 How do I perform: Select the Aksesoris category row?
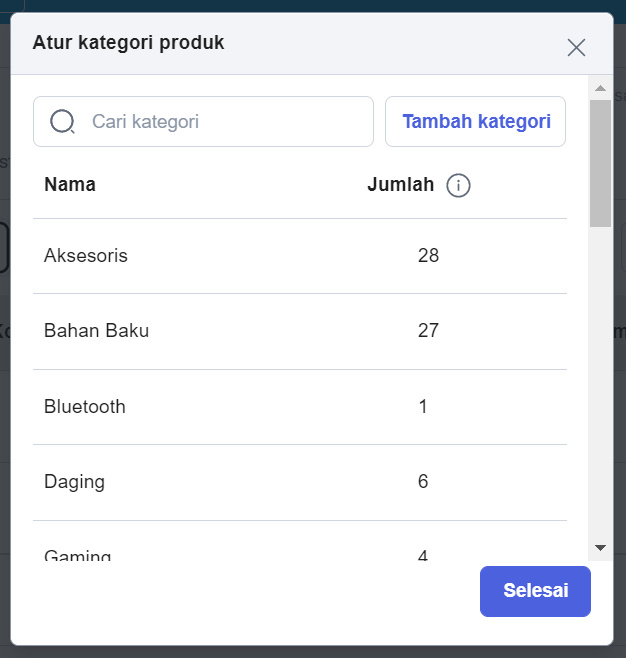click(x=300, y=256)
